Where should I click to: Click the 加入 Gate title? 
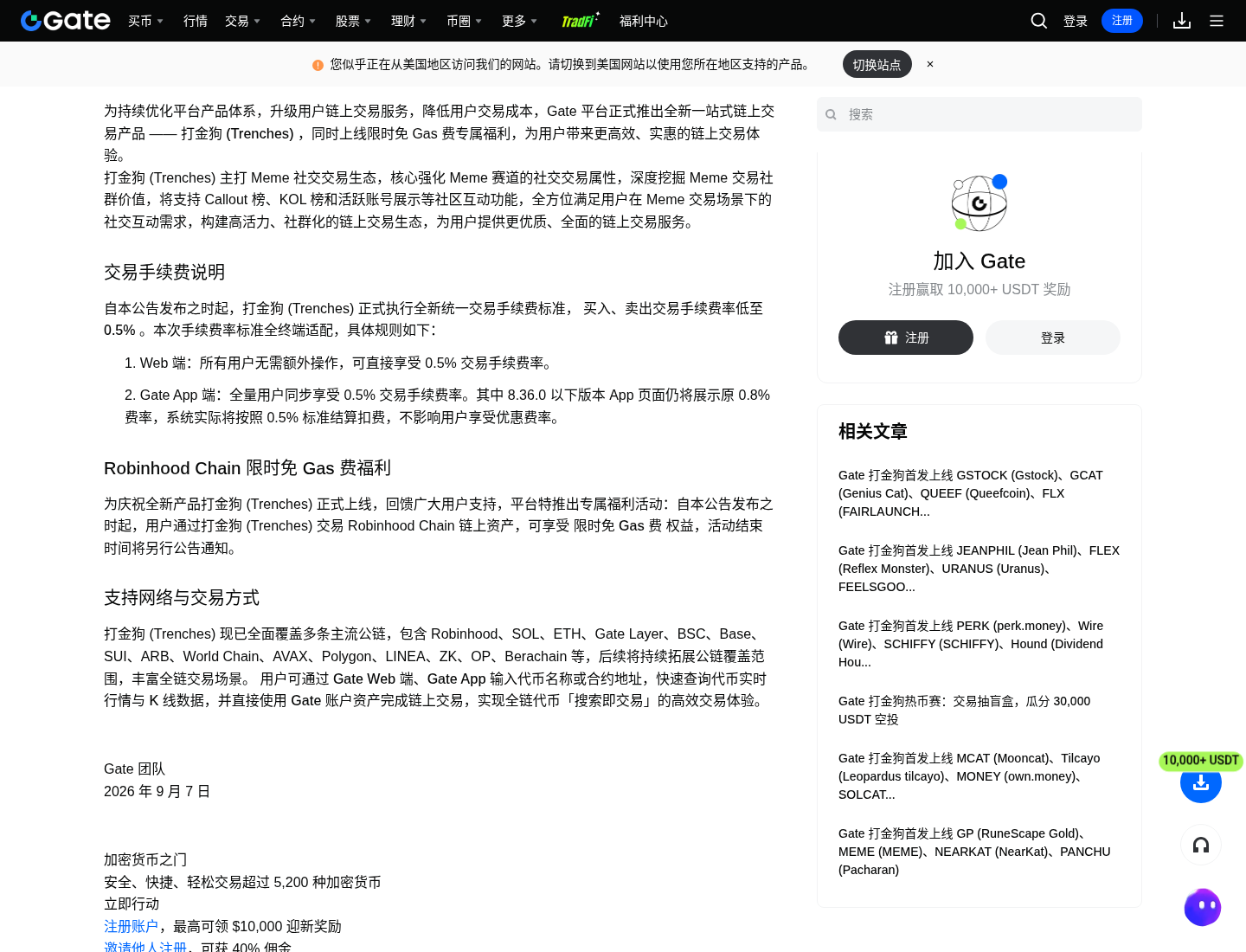pyautogui.click(x=979, y=261)
